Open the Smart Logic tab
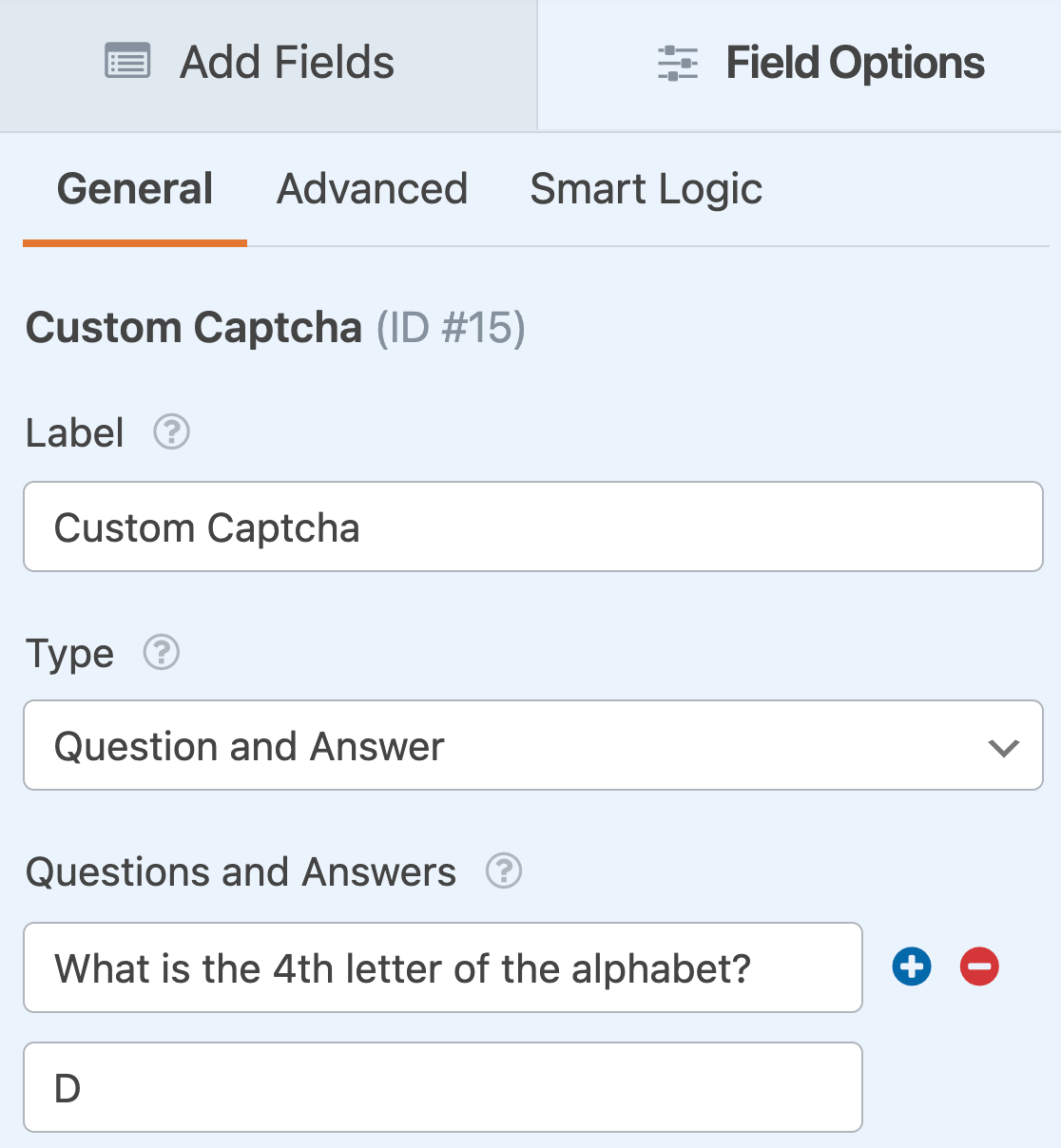This screenshot has width=1061, height=1148. pyautogui.click(x=646, y=189)
